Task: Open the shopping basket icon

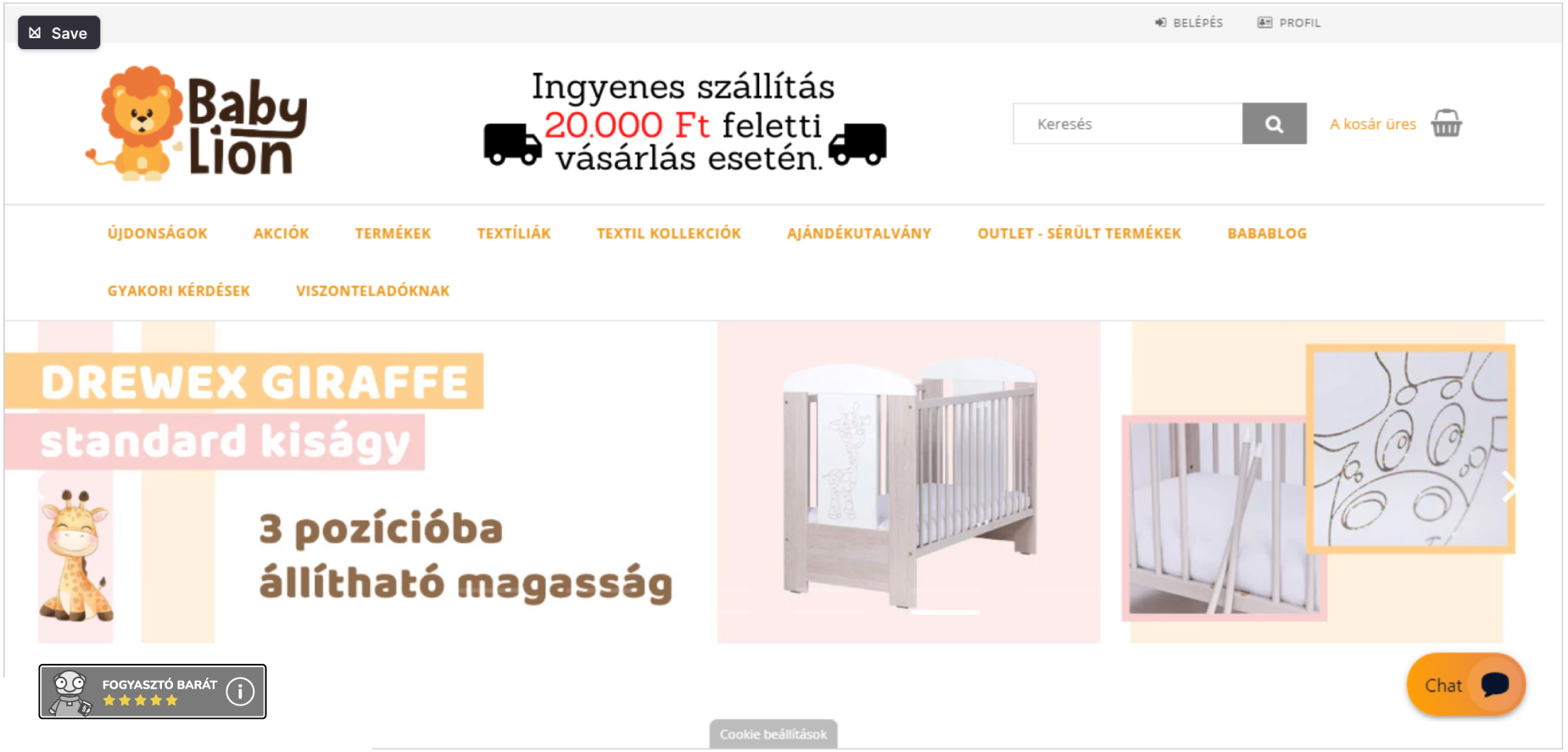Action: (x=1446, y=123)
